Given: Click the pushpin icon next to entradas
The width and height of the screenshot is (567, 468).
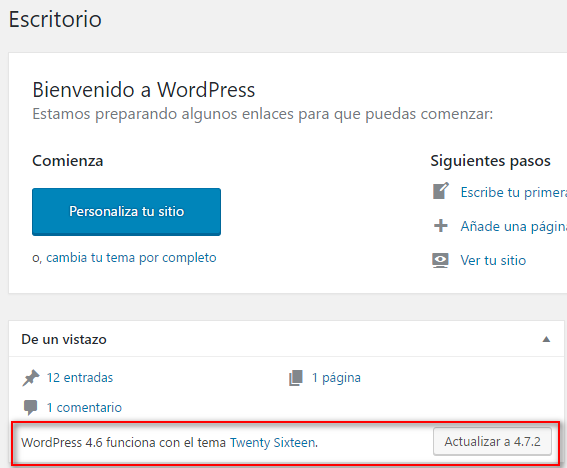Looking at the screenshot, I should (31, 378).
